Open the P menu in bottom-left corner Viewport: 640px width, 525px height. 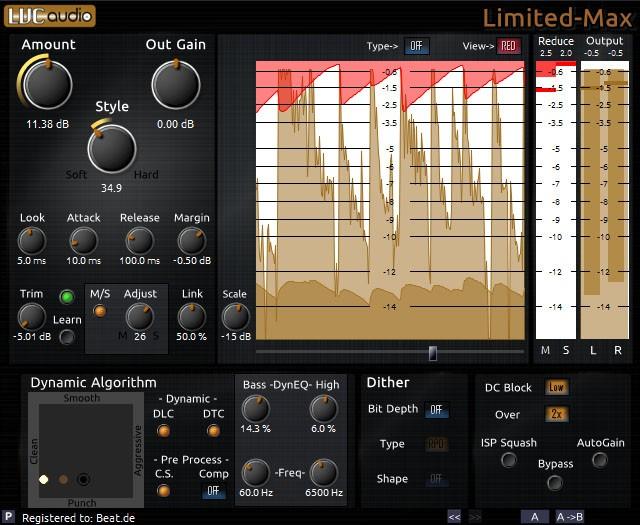click(x=9, y=516)
